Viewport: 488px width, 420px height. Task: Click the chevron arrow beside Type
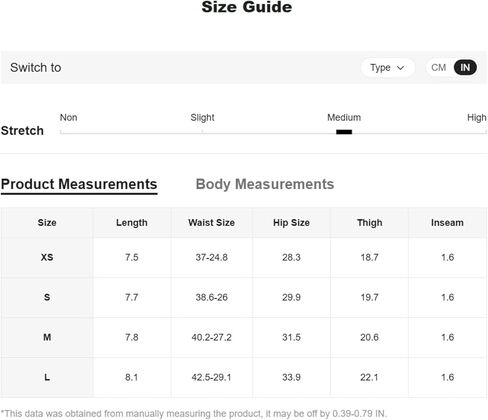point(401,68)
